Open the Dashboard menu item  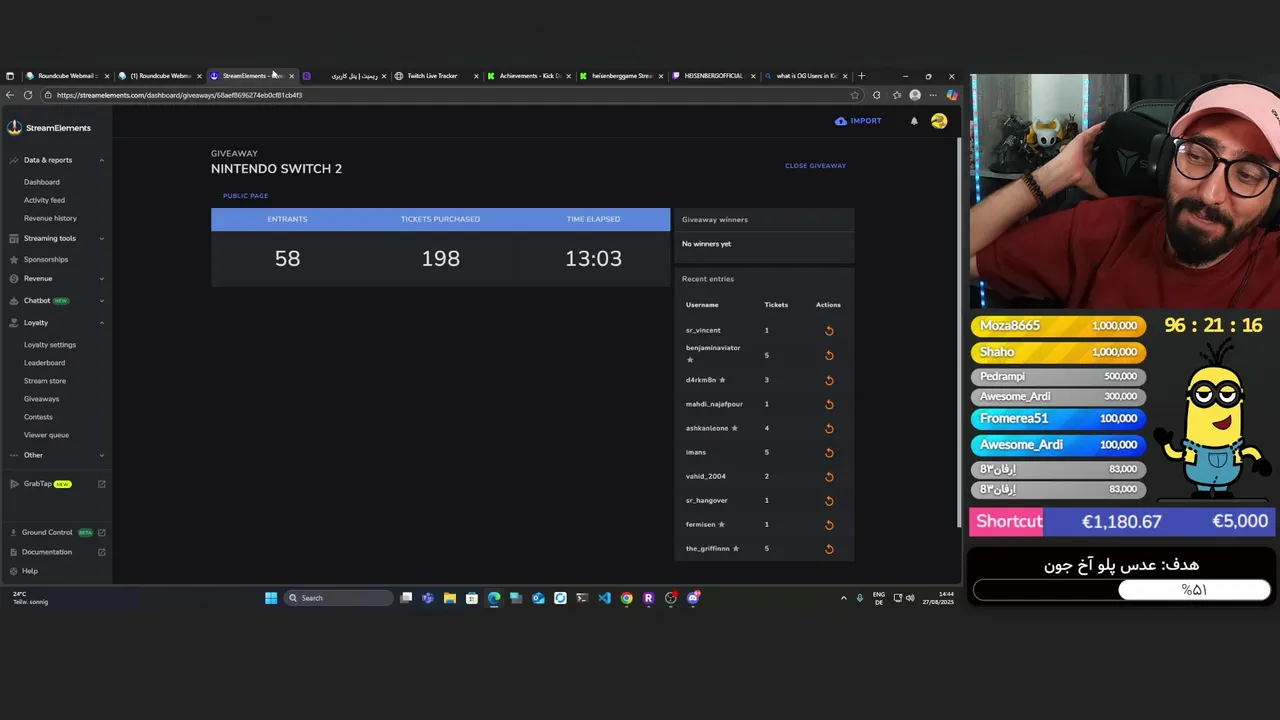(x=42, y=182)
